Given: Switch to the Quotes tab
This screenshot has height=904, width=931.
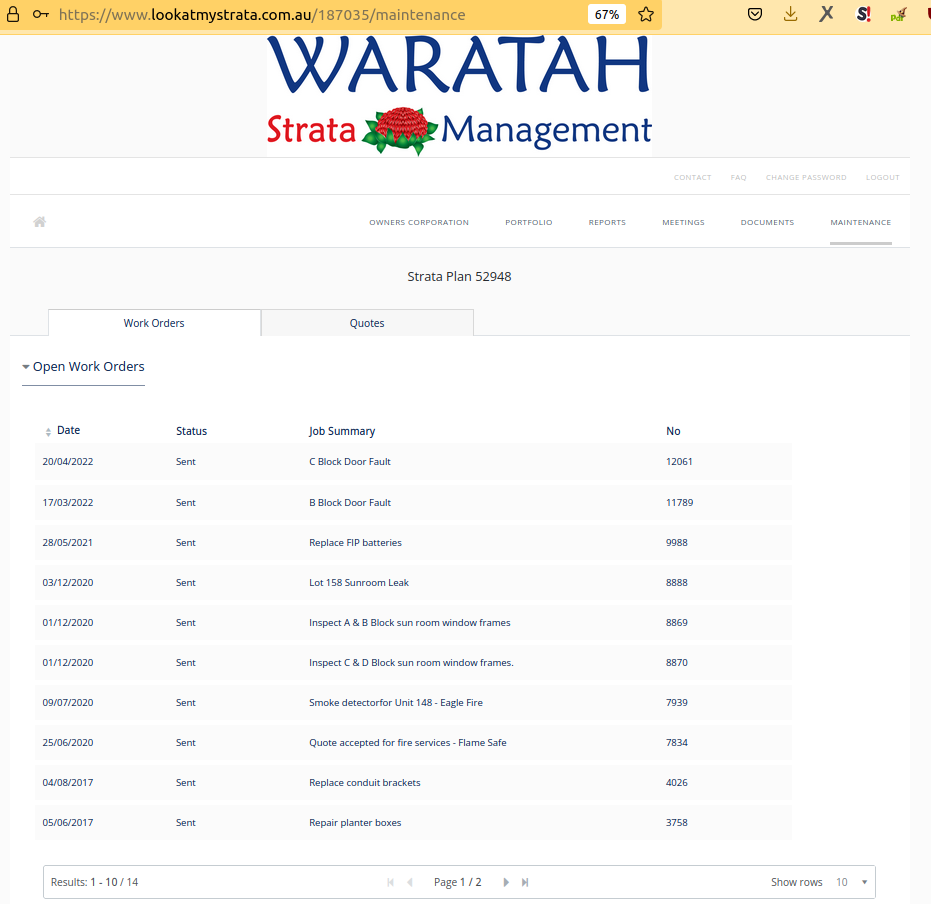Looking at the screenshot, I should tap(367, 323).
